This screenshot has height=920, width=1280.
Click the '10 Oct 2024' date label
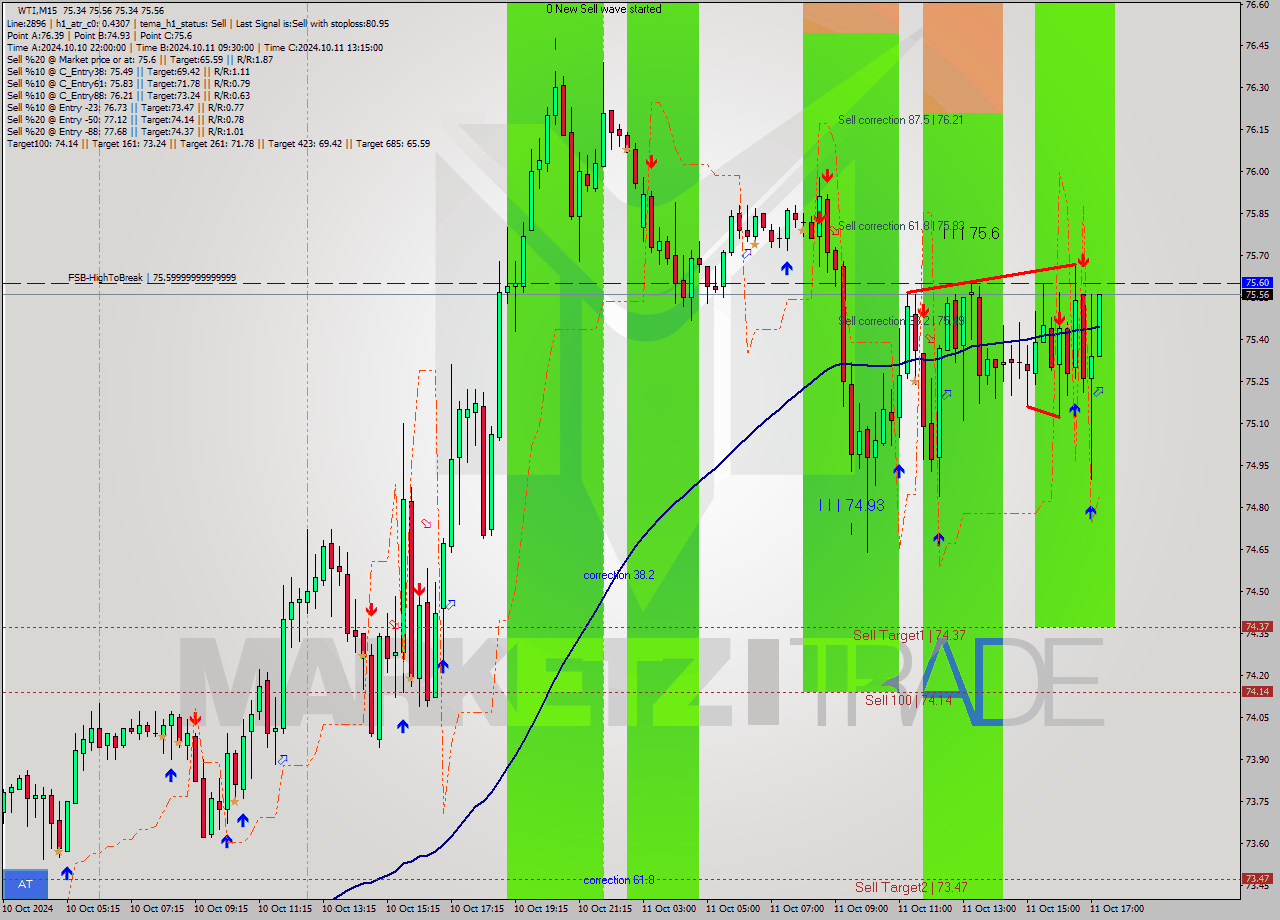pyautogui.click(x=29, y=909)
